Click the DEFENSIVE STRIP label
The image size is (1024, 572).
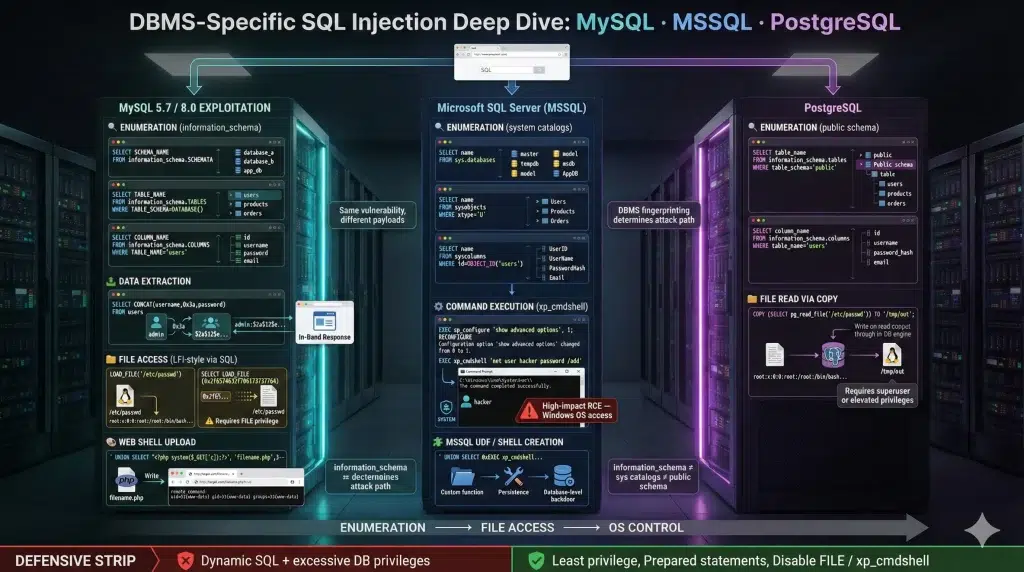(x=75, y=561)
